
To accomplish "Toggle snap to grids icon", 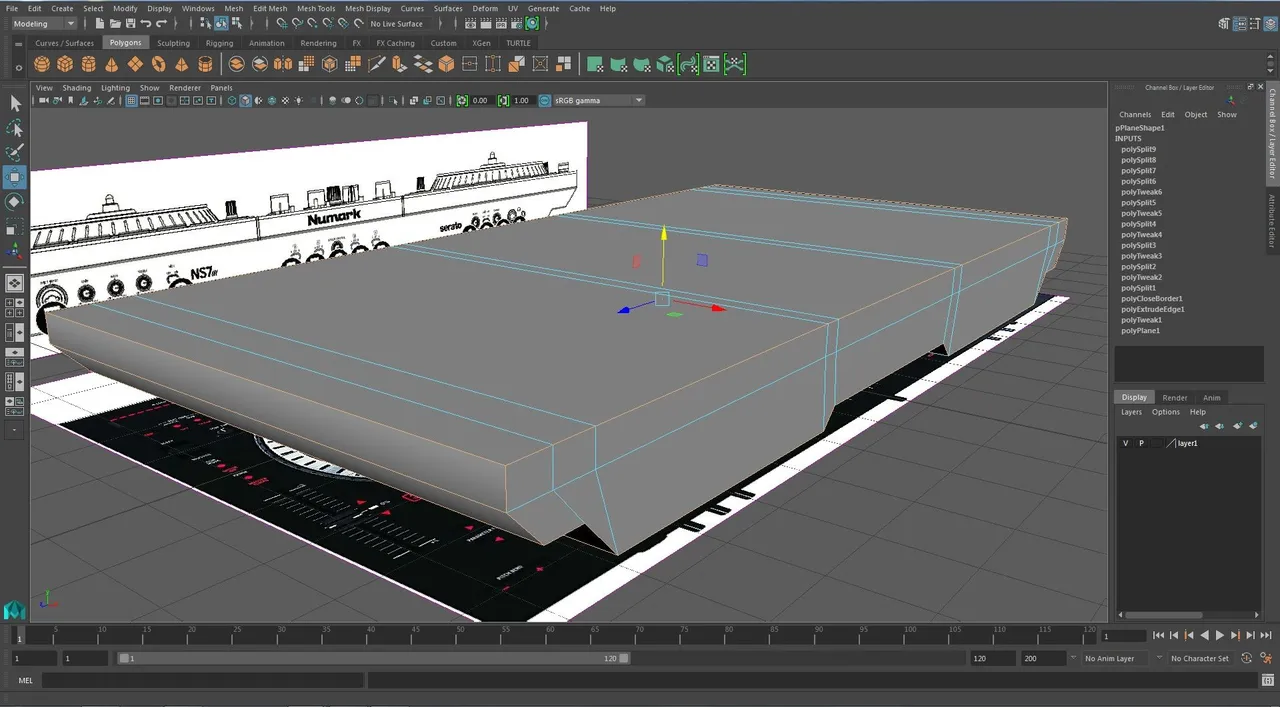I will (282, 23).
